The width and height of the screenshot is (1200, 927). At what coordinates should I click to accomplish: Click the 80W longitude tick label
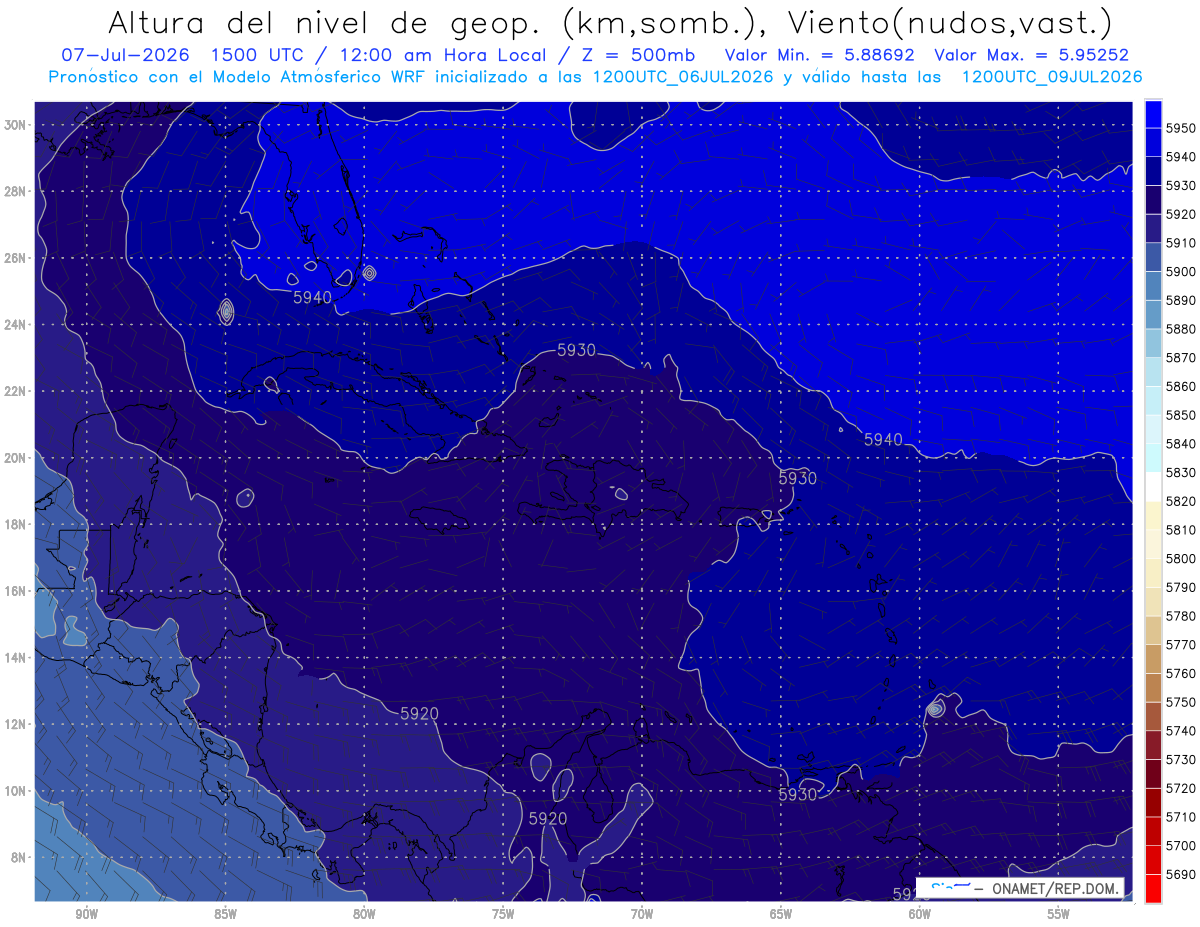point(364,914)
